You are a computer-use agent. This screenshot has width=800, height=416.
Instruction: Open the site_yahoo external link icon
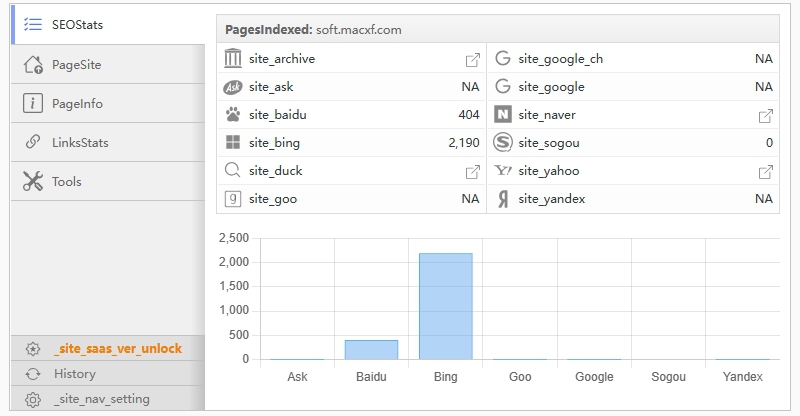[766, 171]
